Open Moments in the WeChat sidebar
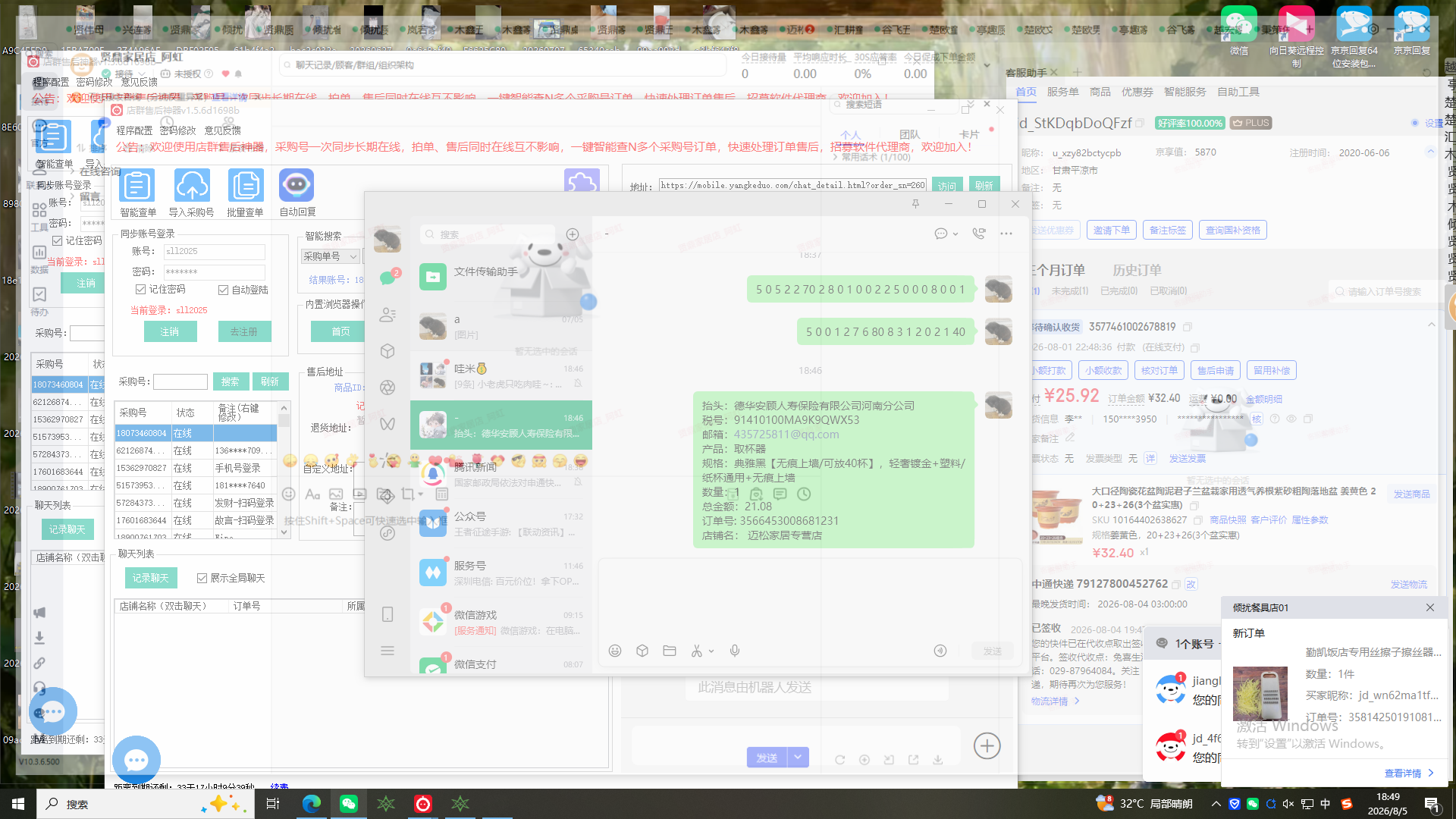Viewport: 1456px width, 819px height. 388,388
